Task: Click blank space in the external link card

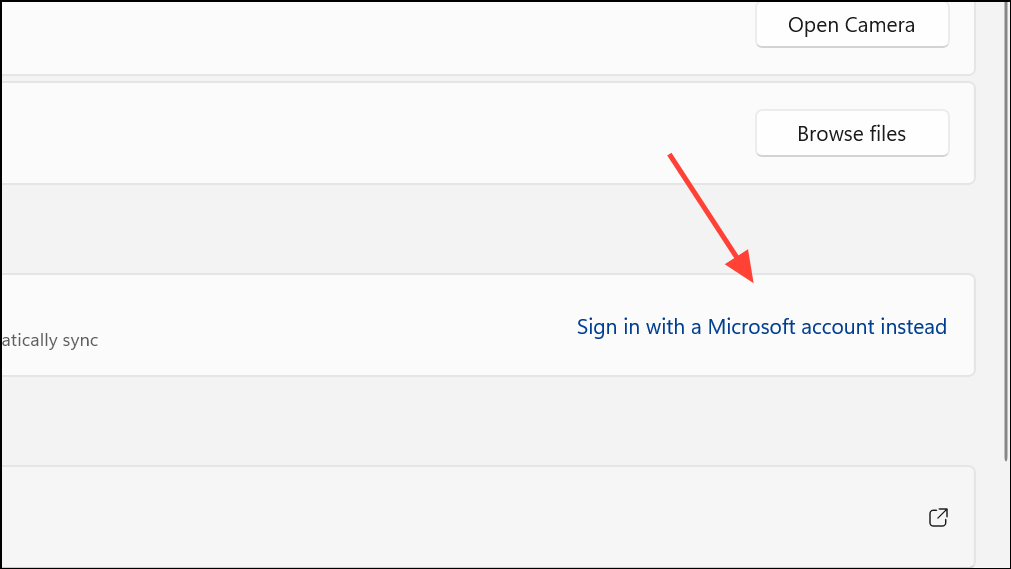Action: click(x=451, y=516)
